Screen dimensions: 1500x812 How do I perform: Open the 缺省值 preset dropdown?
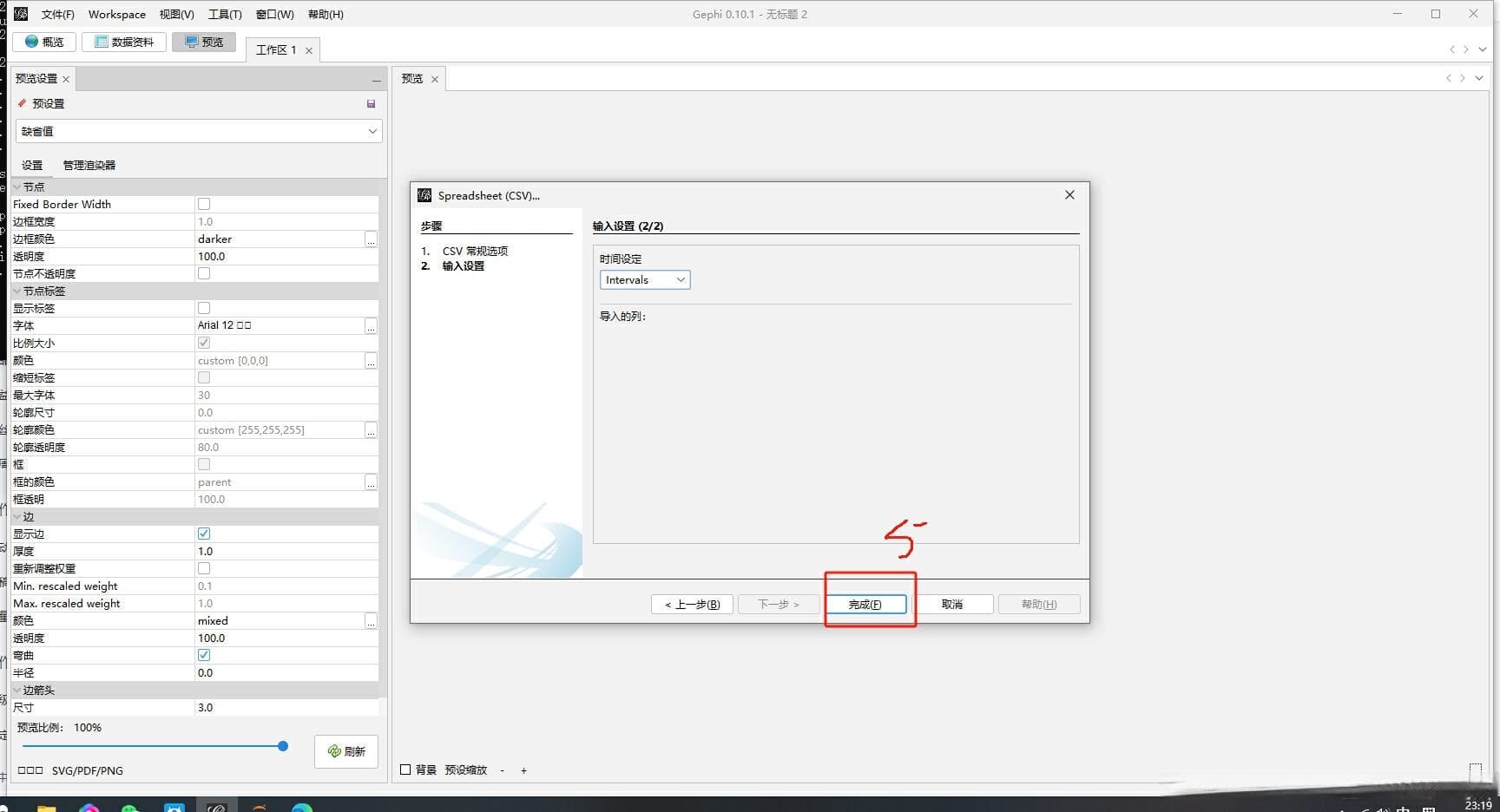point(199,131)
